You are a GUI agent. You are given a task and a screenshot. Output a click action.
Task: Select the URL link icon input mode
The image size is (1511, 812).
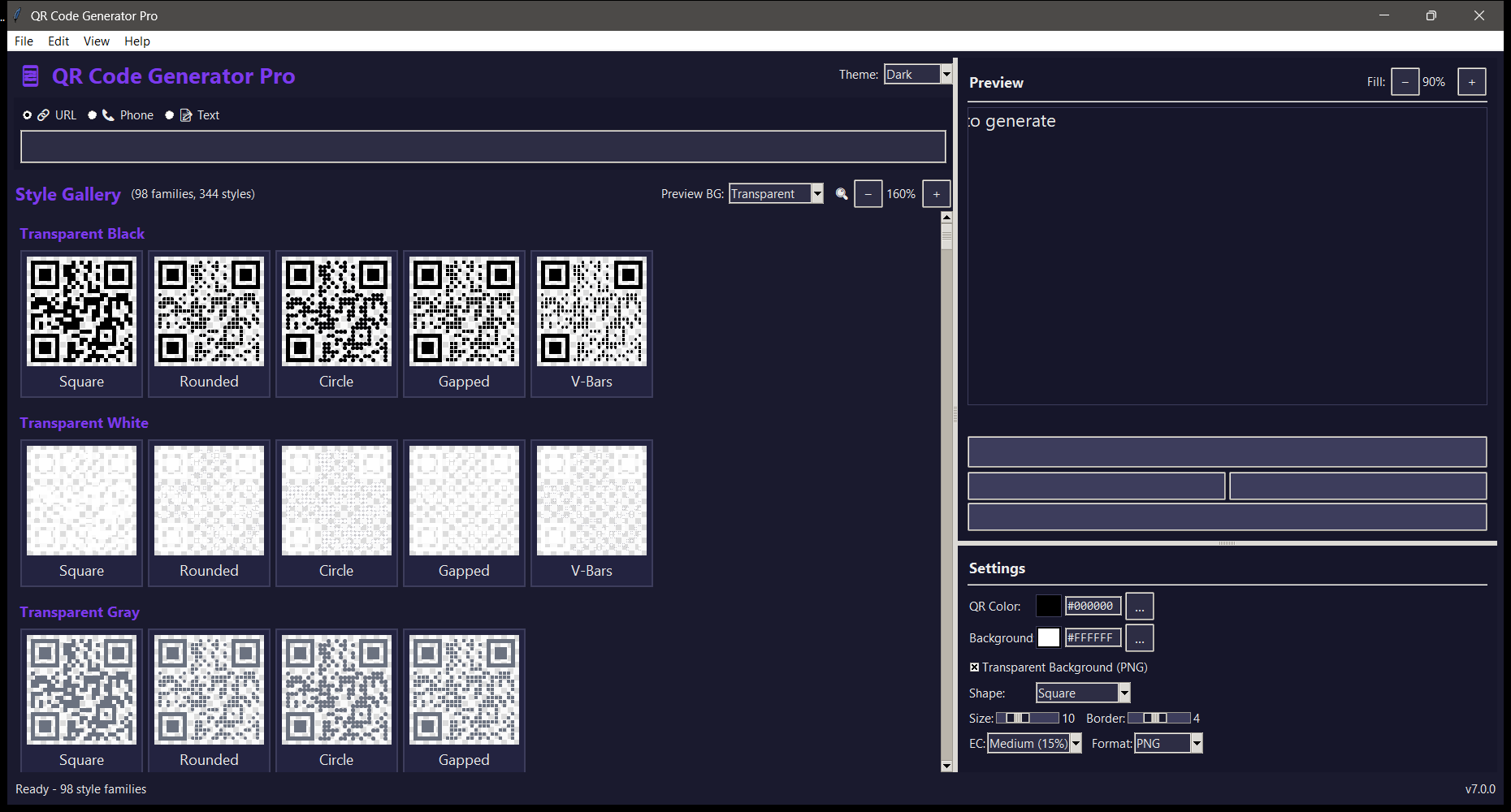click(44, 114)
